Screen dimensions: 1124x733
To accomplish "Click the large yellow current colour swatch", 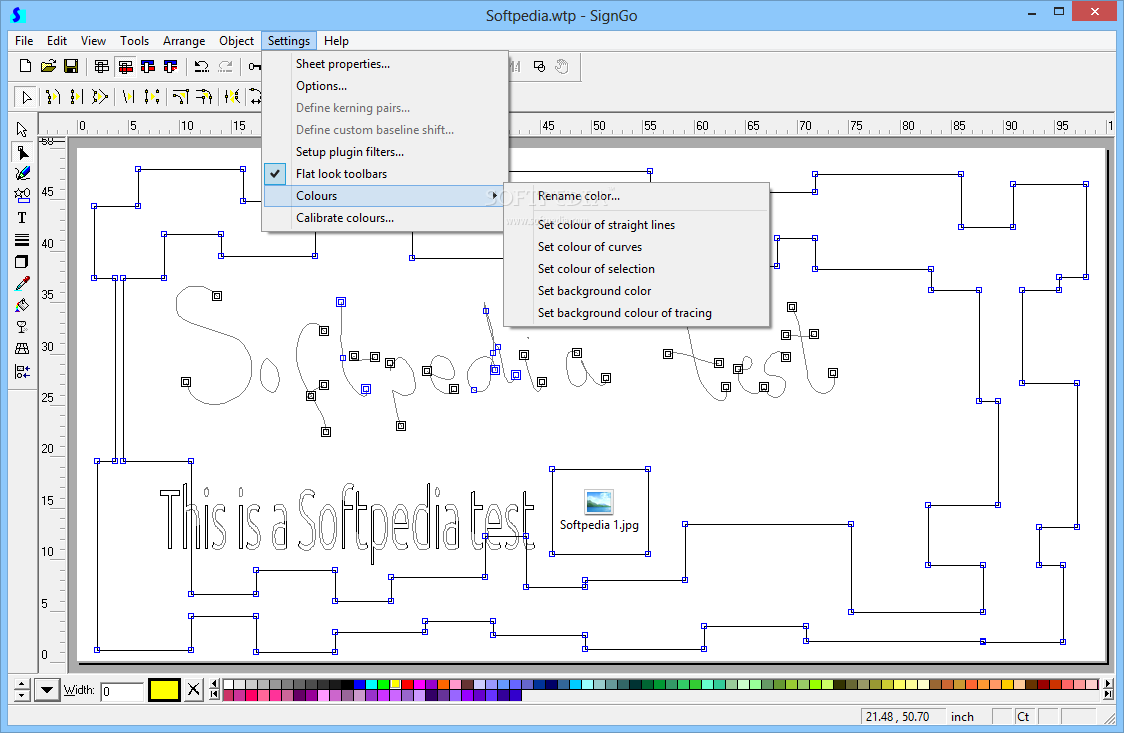I will 164,690.
